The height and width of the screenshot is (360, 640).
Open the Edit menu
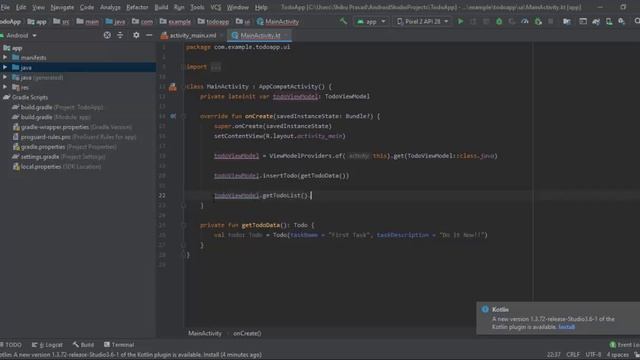click(21, 7)
